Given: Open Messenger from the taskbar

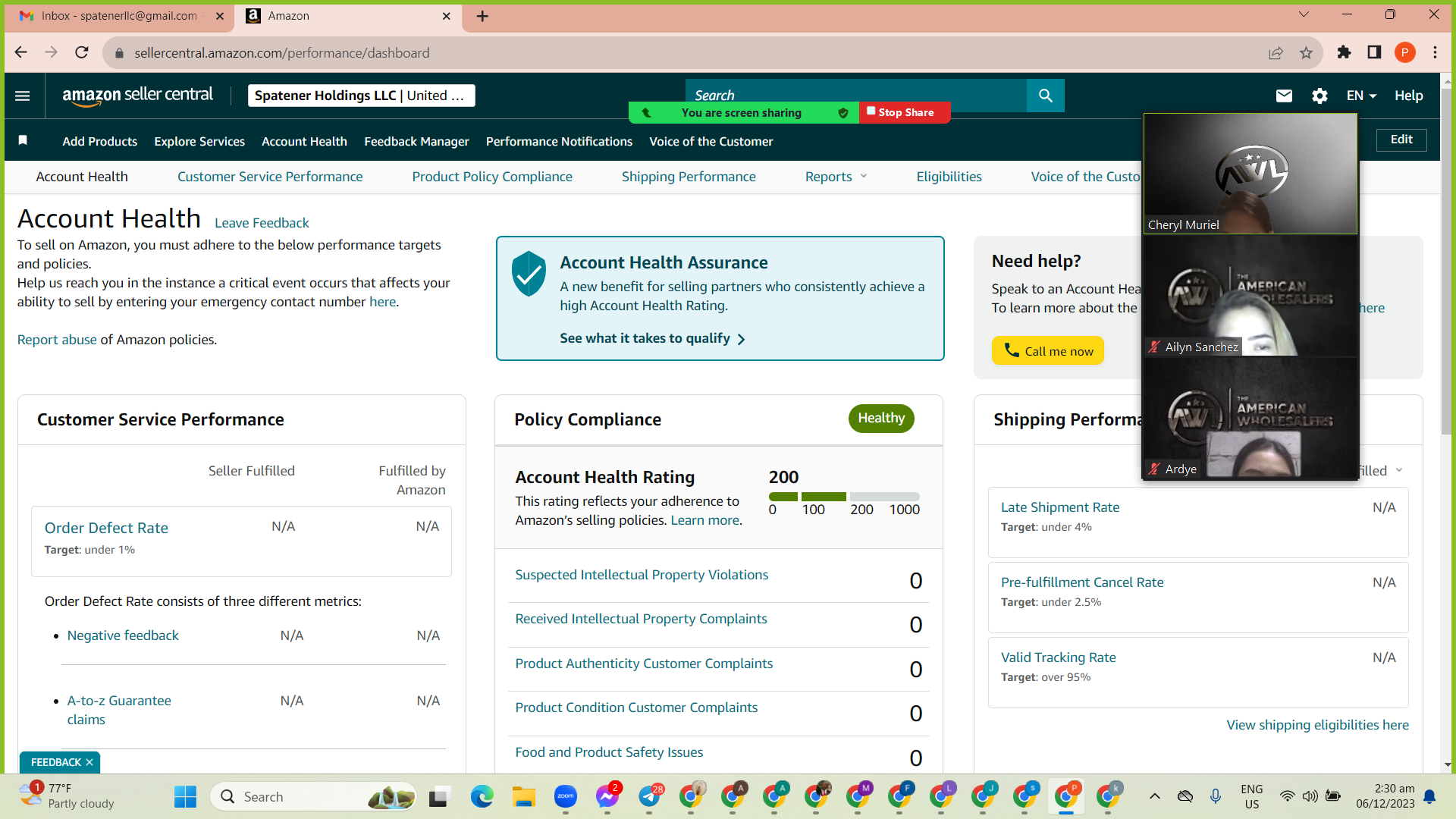Looking at the screenshot, I should click(x=607, y=797).
